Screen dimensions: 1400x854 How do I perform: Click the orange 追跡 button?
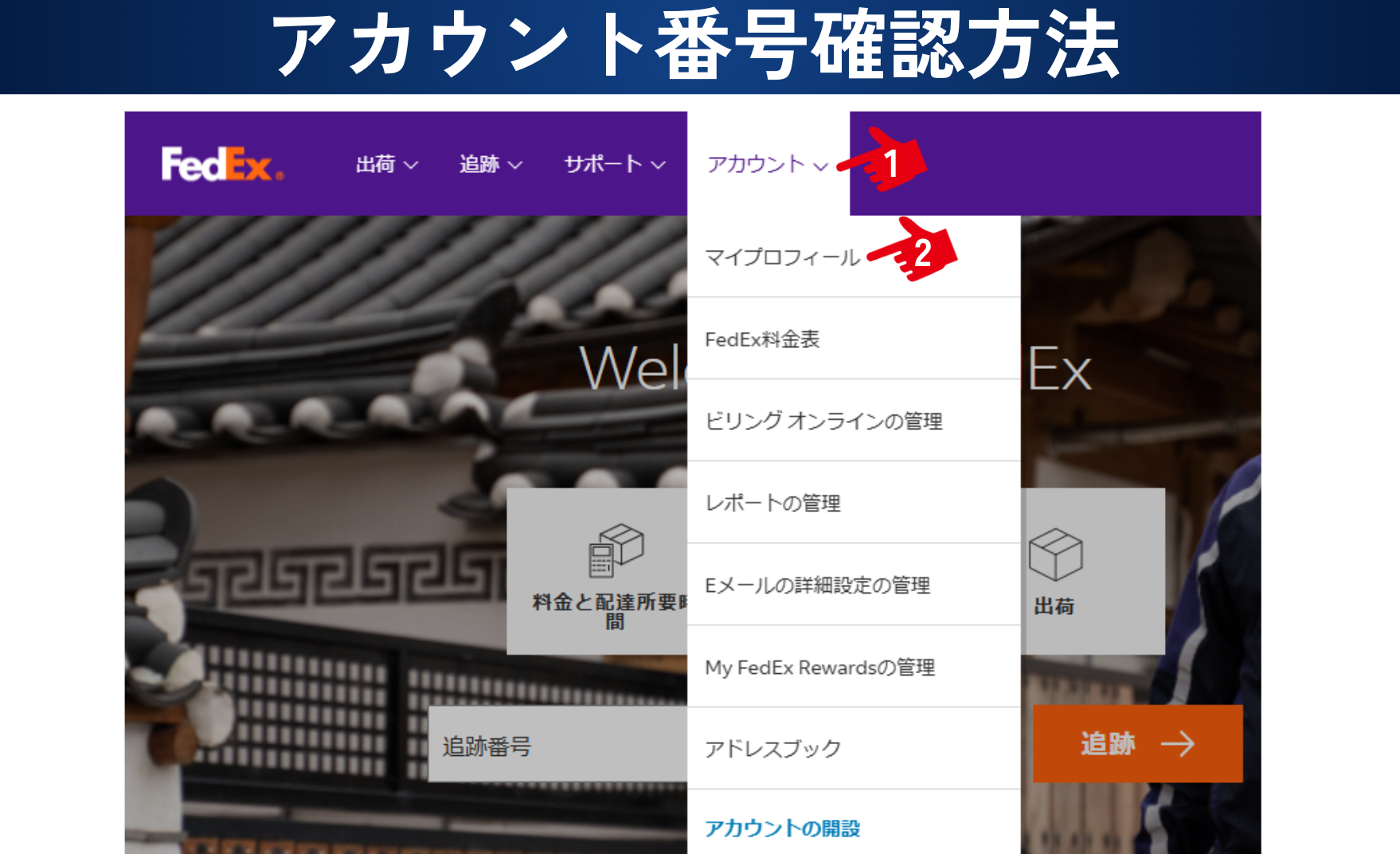tap(1137, 744)
